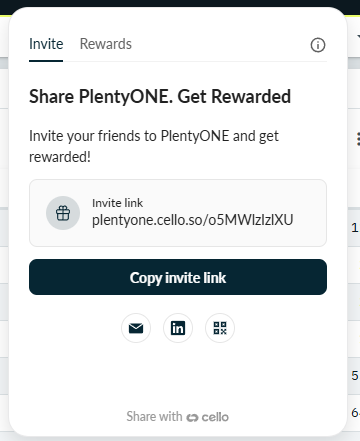This screenshot has height=441, width=360.
Task: Switch to the Rewards tab
Action: click(x=106, y=44)
